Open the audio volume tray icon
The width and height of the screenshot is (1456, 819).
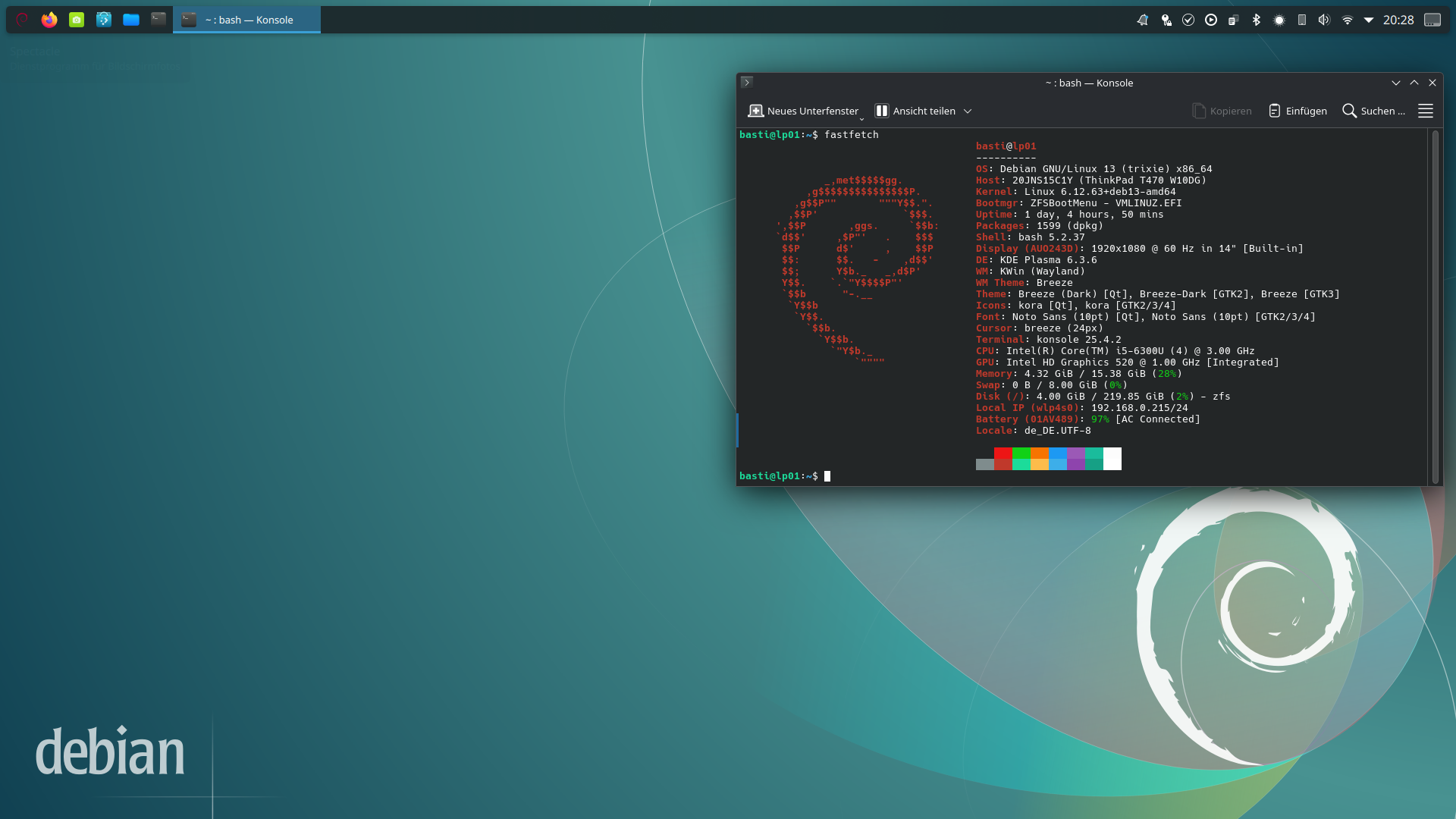click(1324, 20)
